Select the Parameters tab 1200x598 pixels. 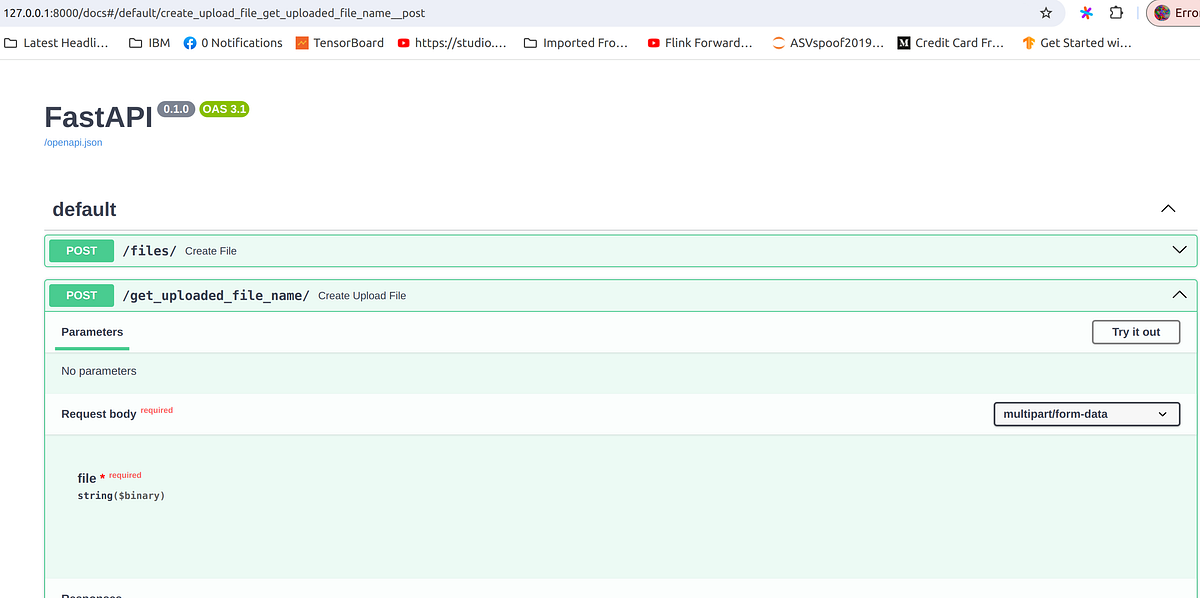click(x=91, y=331)
